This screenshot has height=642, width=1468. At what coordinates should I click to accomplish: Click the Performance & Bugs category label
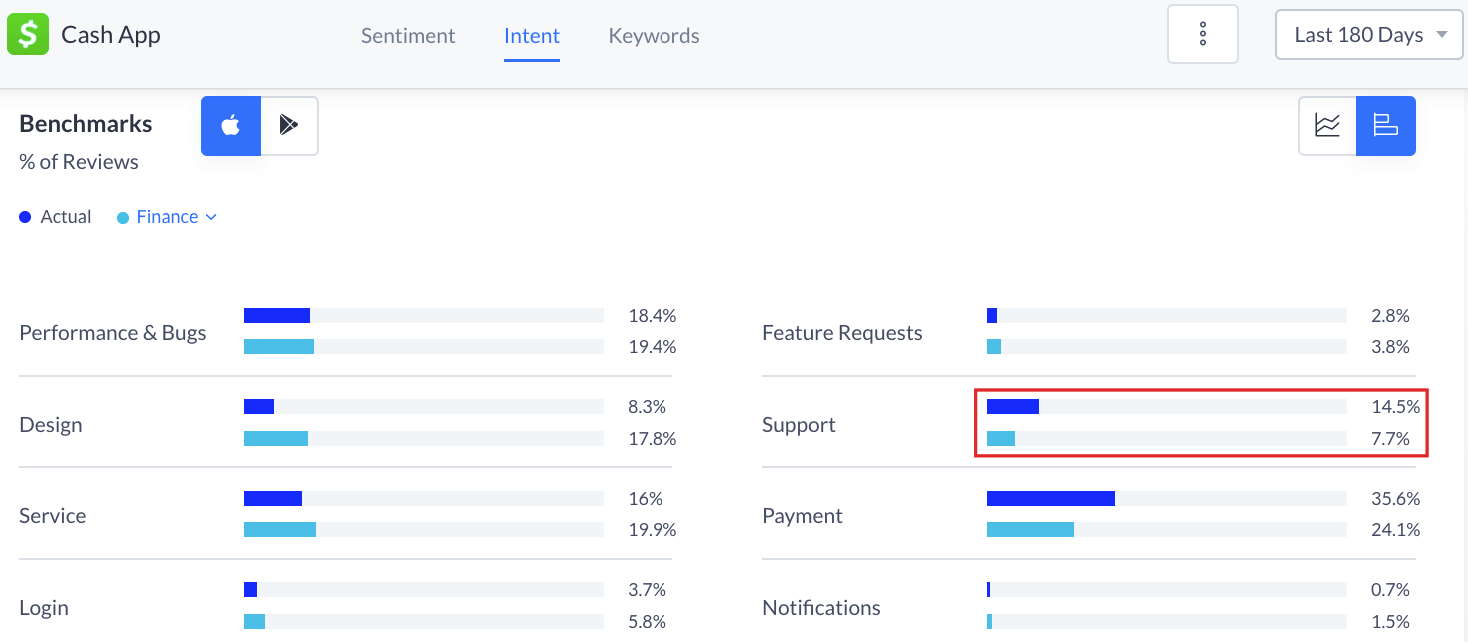coord(113,333)
